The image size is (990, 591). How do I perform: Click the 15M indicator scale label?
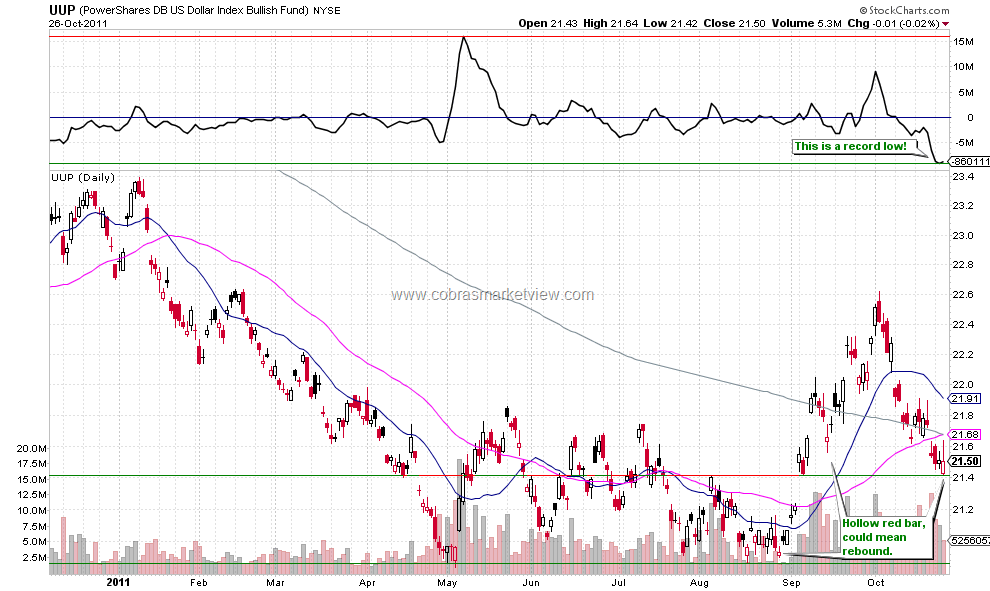click(x=963, y=42)
